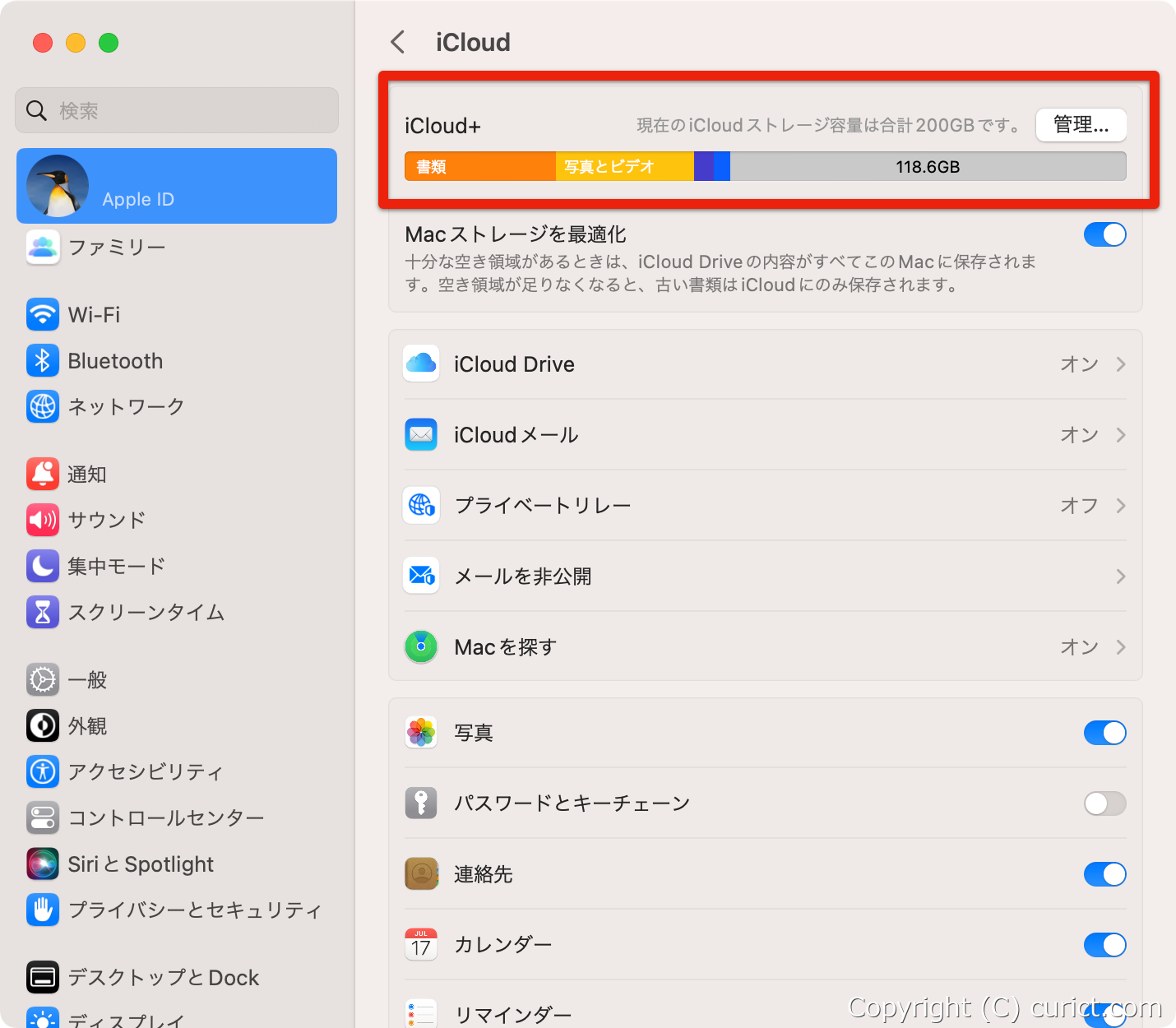This screenshot has width=1176, height=1028.
Task: Open Screen Time (スクリーンタイム) hourglass icon
Action: (43, 612)
